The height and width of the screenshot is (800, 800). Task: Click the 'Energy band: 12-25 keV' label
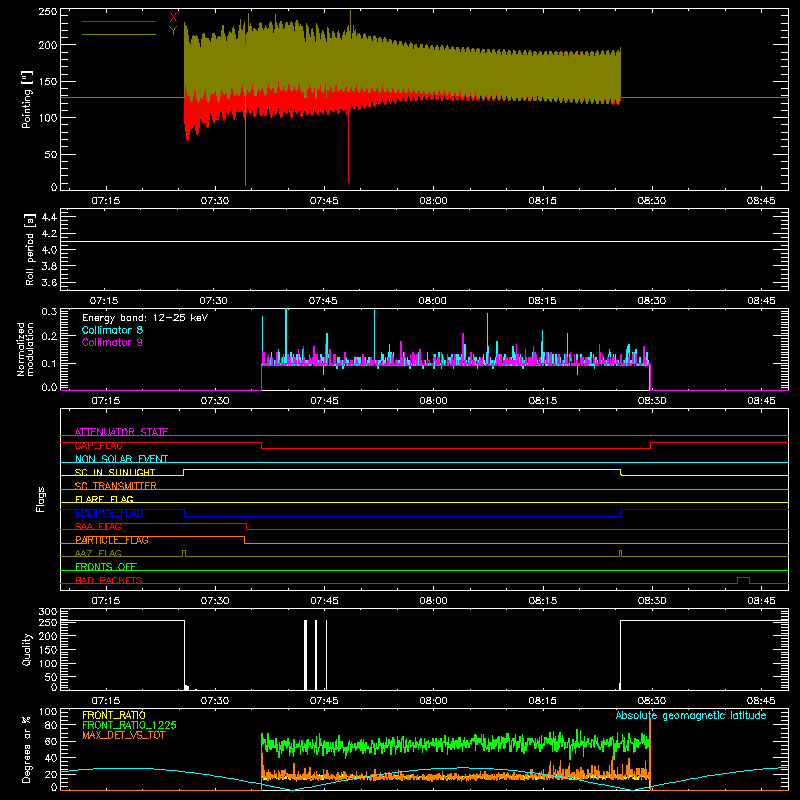click(x=145, y=318)
